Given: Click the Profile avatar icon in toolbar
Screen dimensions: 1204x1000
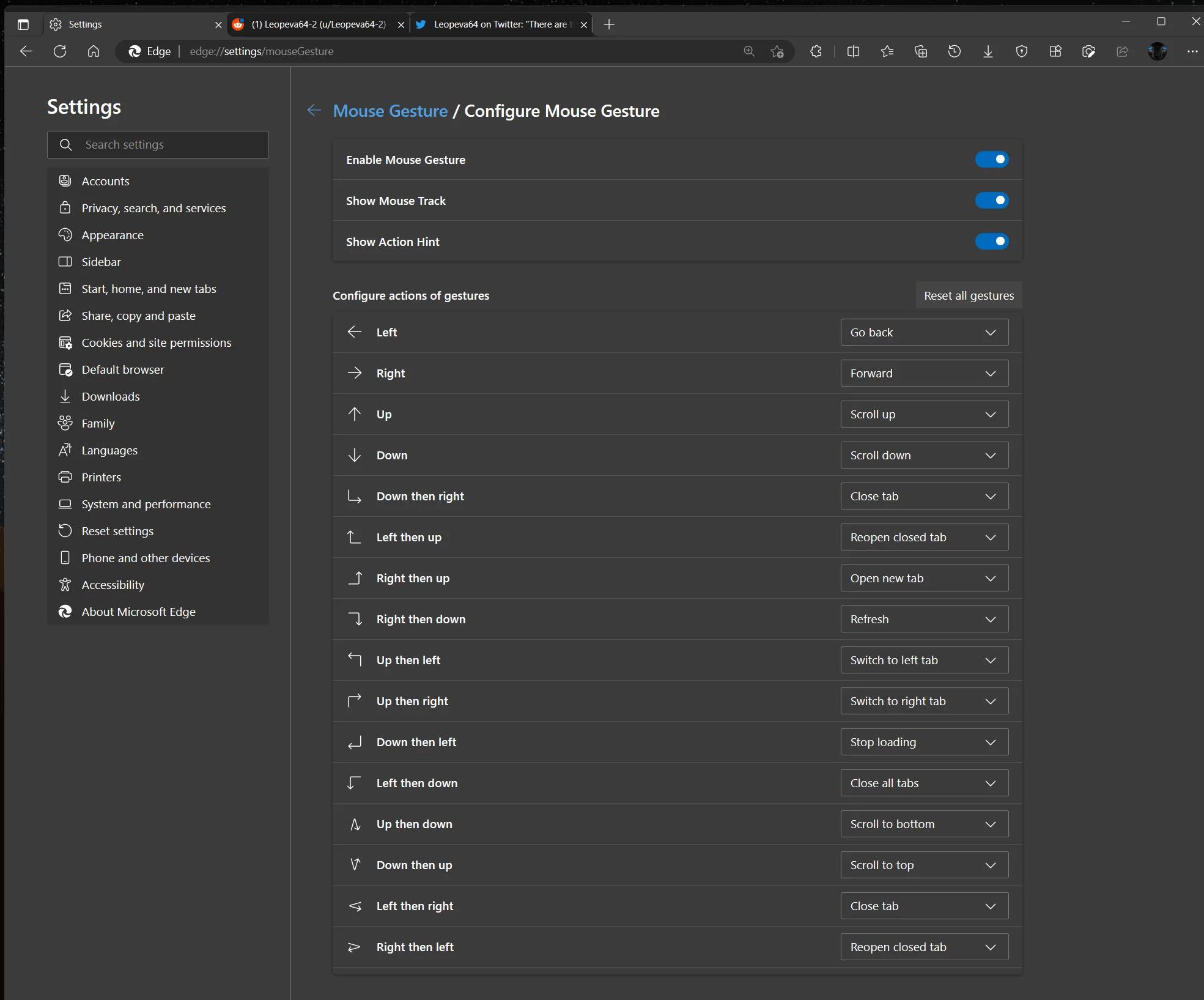Looking at the screenshot, I should 1157,50.
